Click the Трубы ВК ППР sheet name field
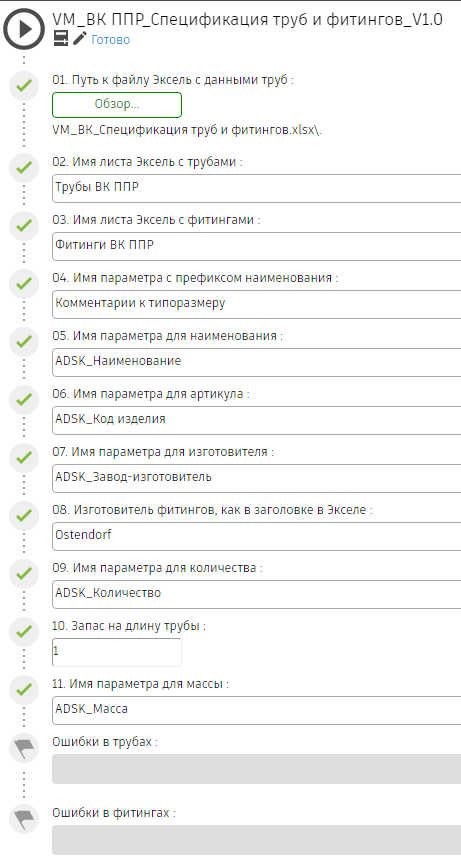Image resolution: width=461 pixels, height=867 pixels. tap(256, 189)
